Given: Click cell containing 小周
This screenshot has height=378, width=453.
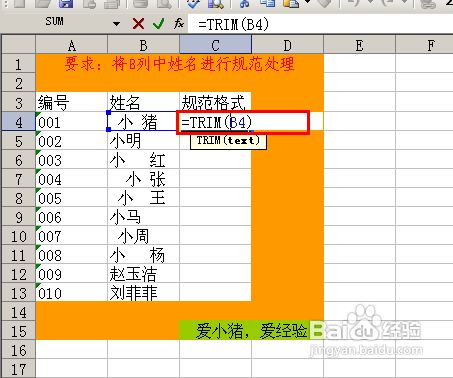Looking at the screenshot, I should click(x=143, y=235).
